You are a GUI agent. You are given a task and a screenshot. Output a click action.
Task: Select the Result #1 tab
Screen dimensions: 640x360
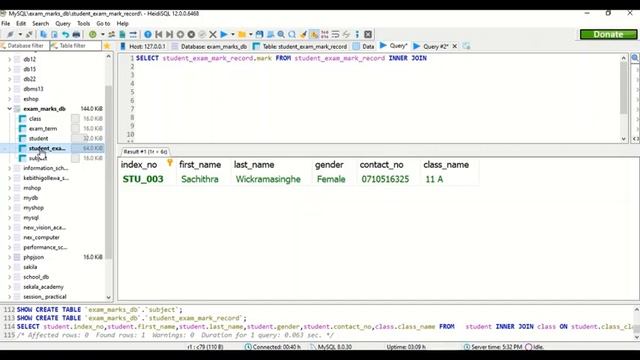pos(145,151)
